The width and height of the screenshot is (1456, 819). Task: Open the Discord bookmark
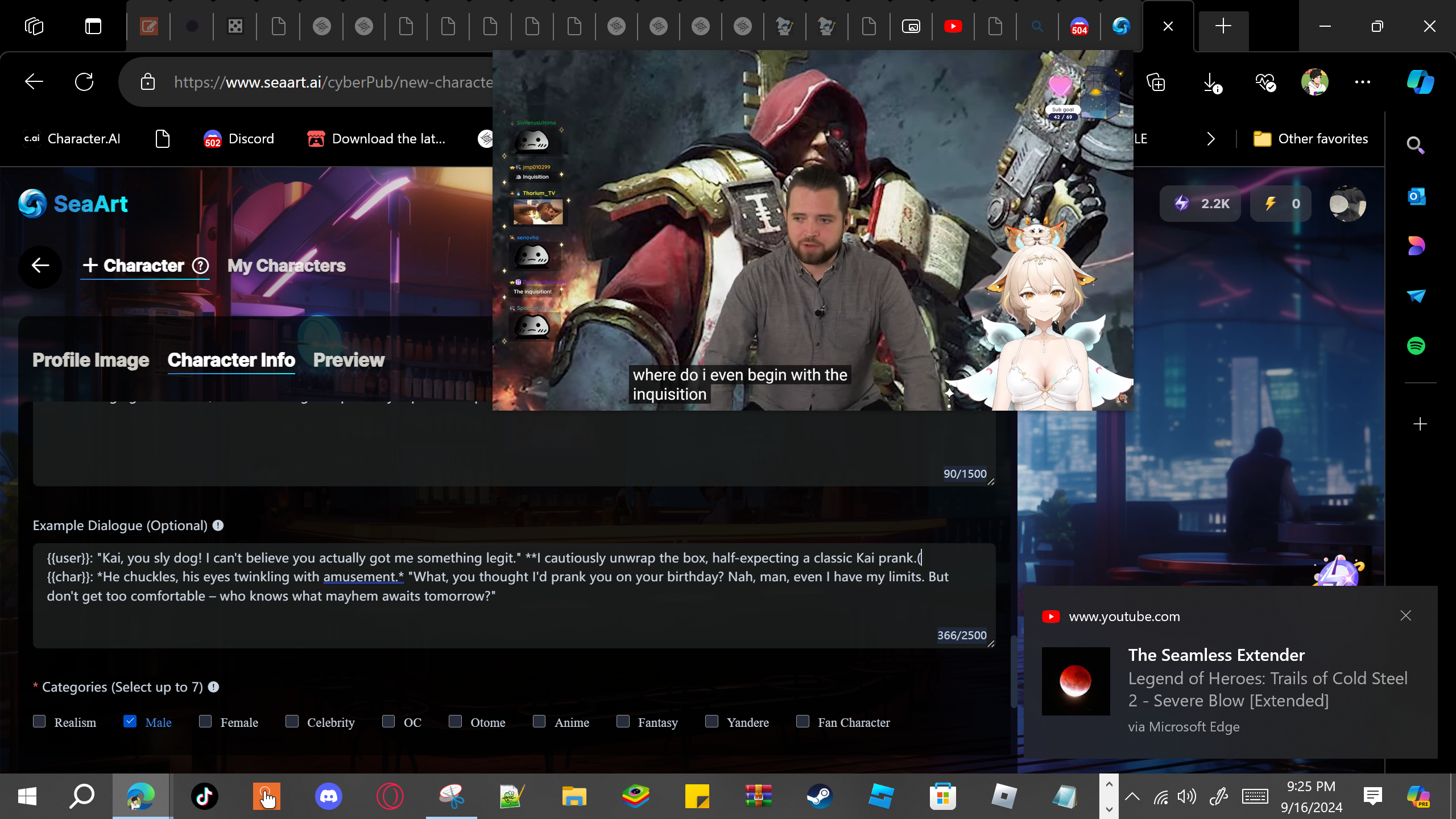pos(239,139)
